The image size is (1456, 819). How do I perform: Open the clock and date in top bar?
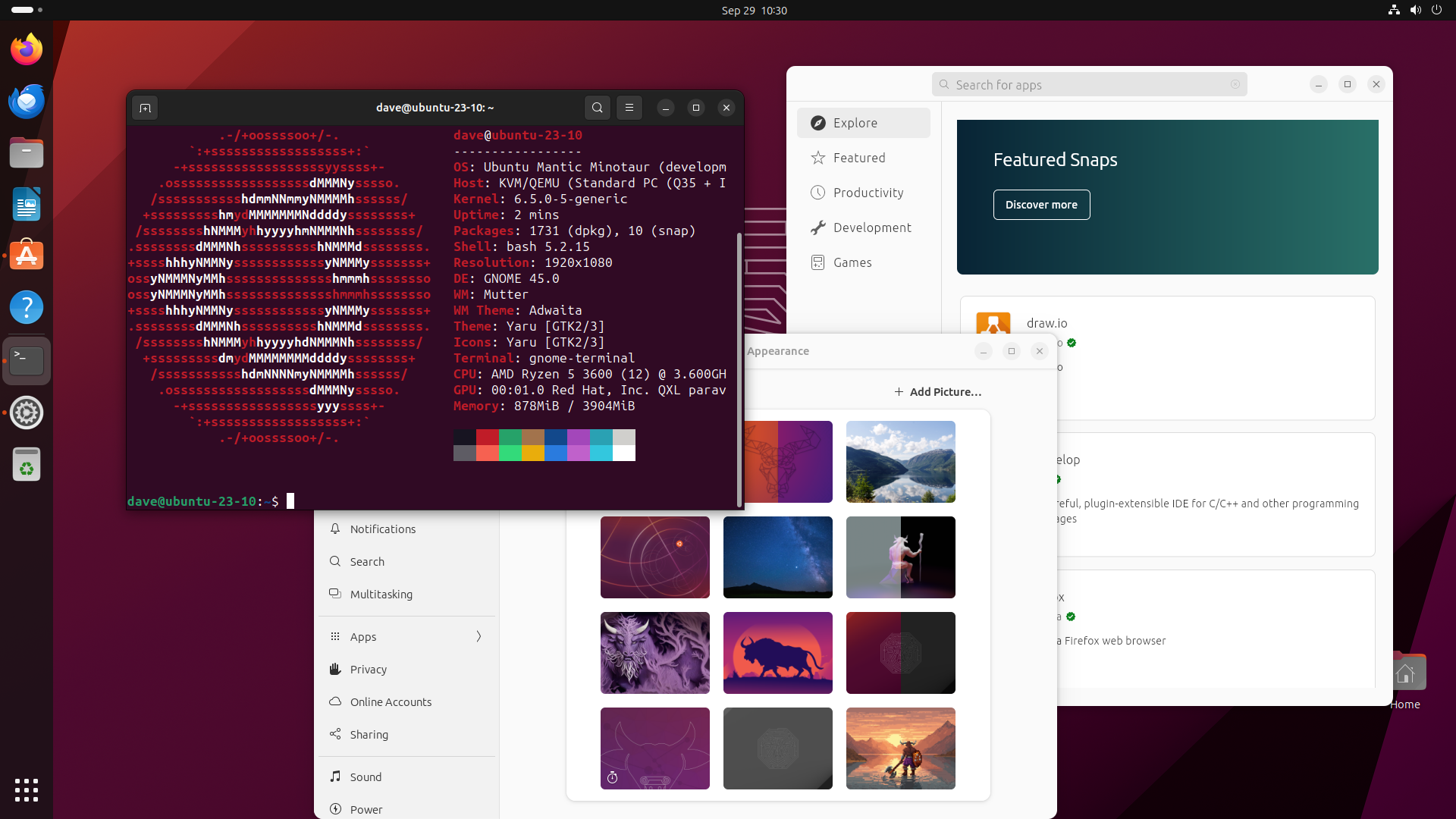click(x=755, y=10)
